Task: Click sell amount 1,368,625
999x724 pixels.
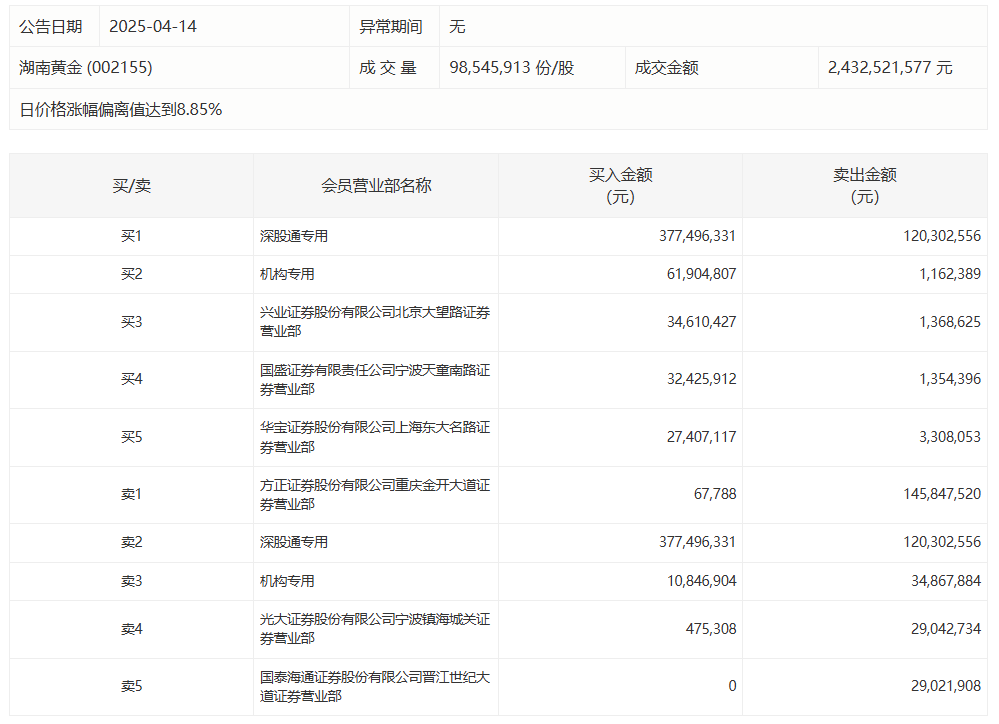Action: [x=950, y=322]
